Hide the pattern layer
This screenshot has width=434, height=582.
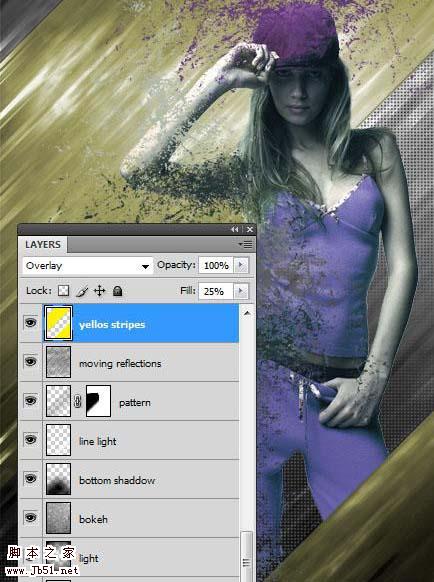(30, 401)
